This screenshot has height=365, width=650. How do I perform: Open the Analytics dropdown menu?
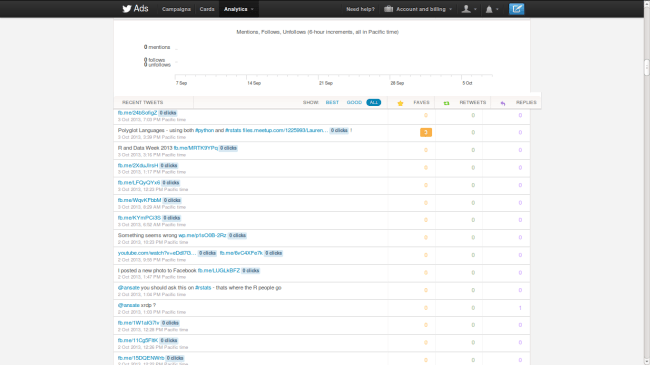(x=239, y=9)
